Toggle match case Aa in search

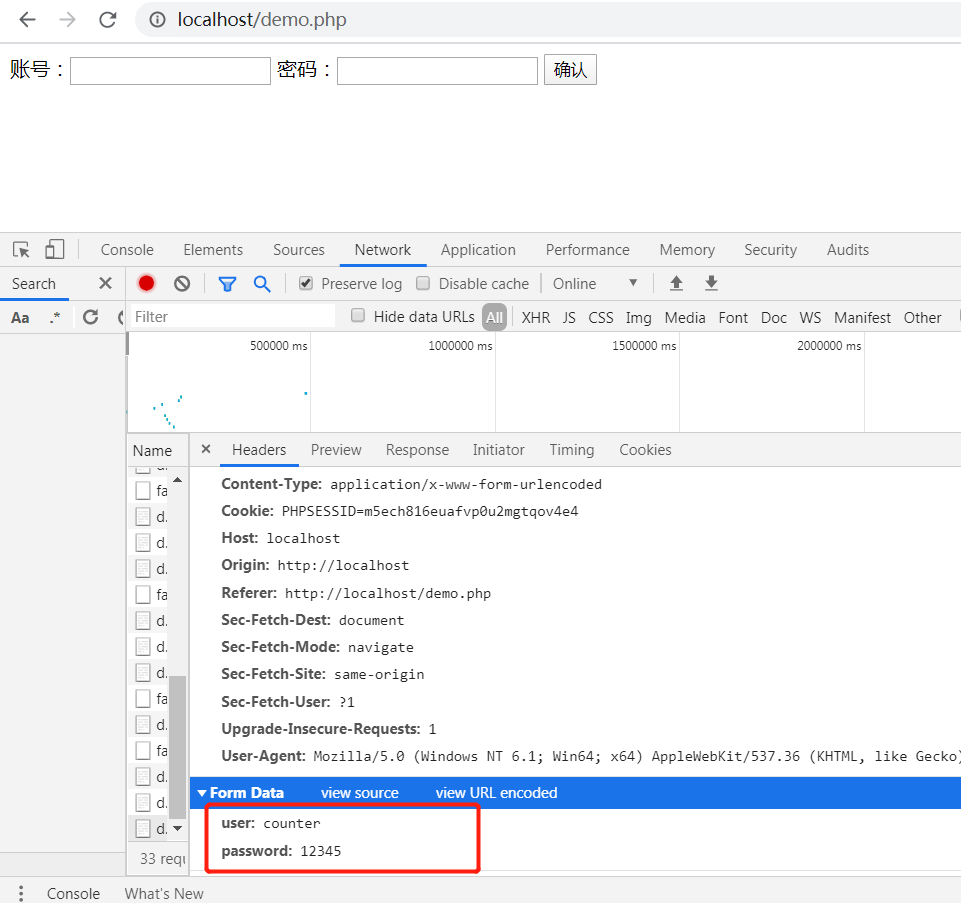click(x=20, y=318)
